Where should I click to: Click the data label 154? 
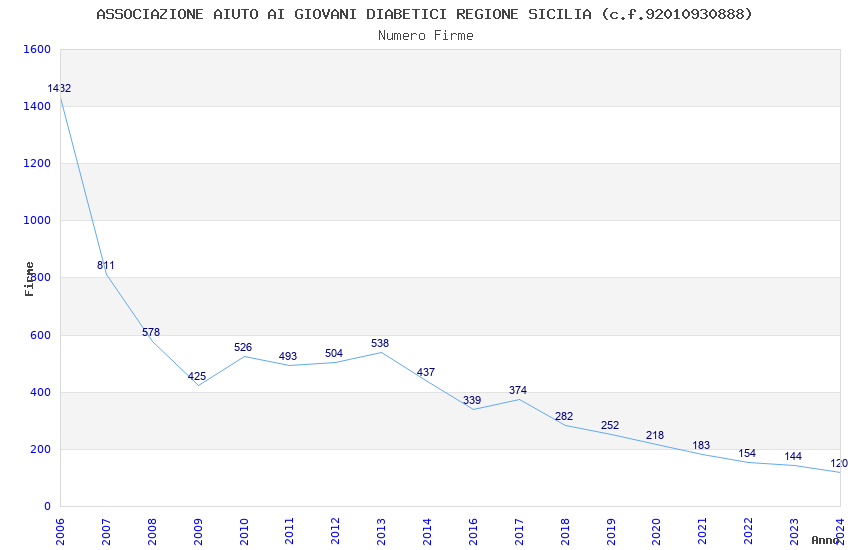coord(747,454)
